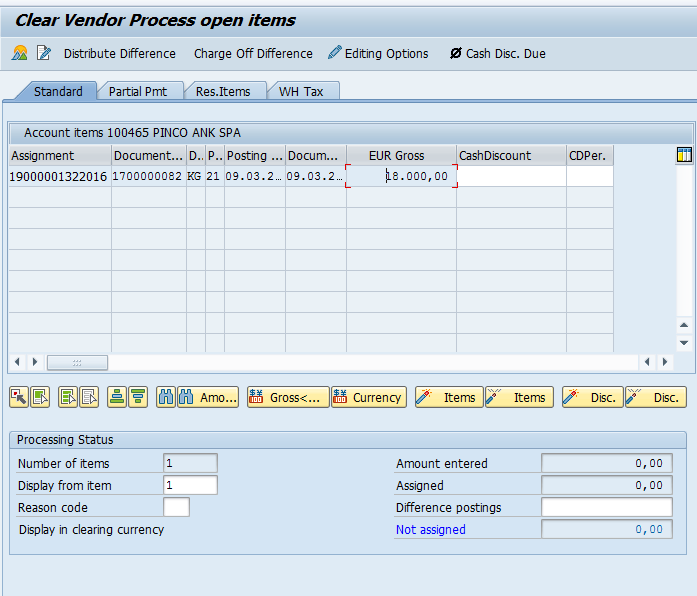Click the Assigned amount field
This screenshot has height=596, width=697.
[x=607, y=485]
